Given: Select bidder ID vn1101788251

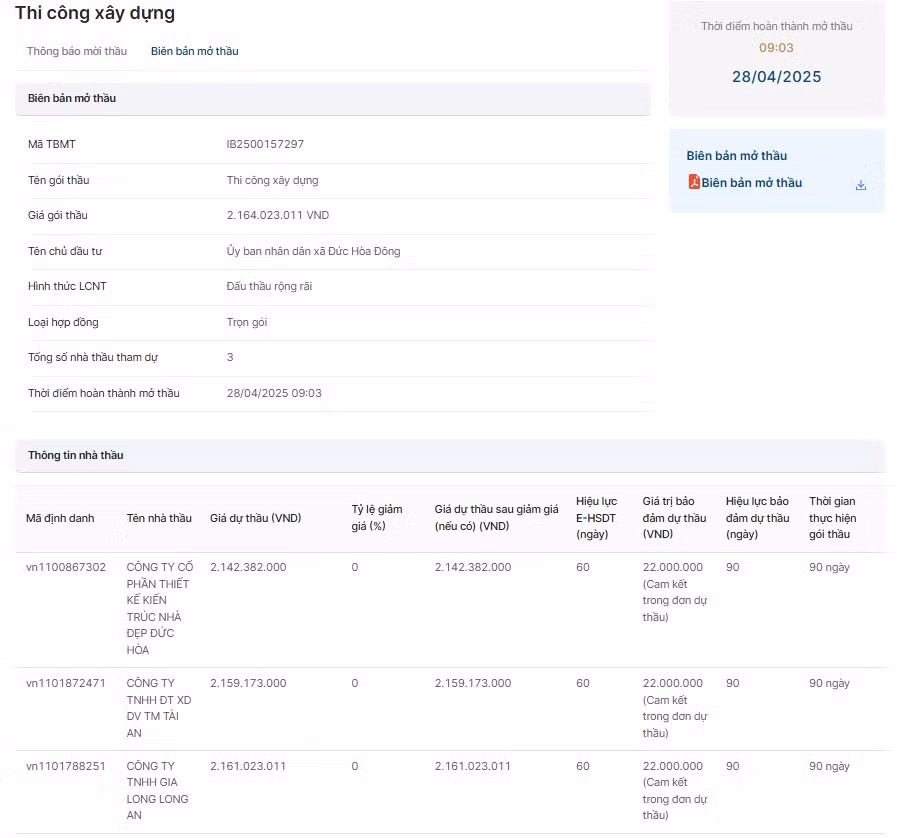Looking at the screenshot, I should 66,766.
